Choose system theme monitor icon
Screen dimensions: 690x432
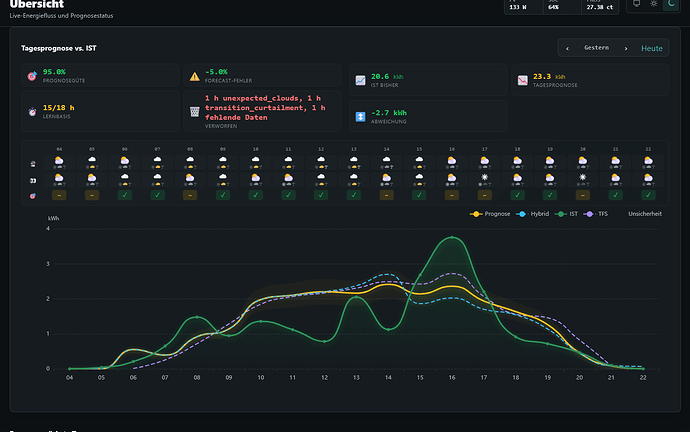(x=637, y=4)
